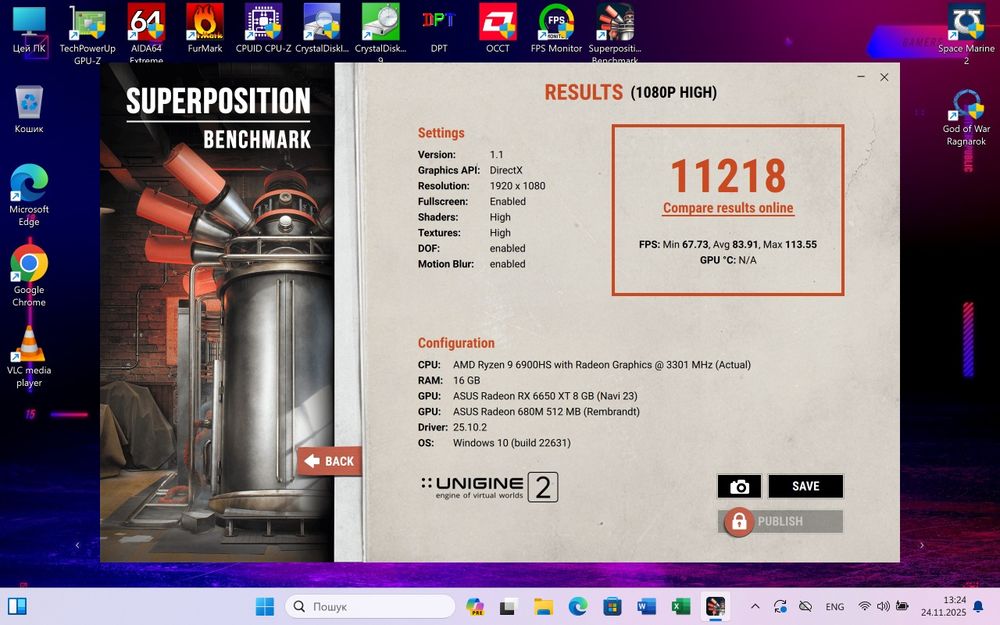Screen dimensions: 1000x625
Task: Open the DPT desktop icon
Action: (x=439, y=29)
